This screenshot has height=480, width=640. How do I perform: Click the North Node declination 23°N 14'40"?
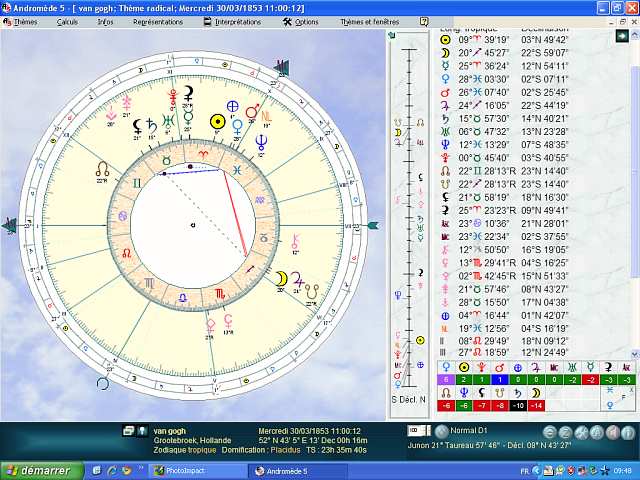pos(544,171)
